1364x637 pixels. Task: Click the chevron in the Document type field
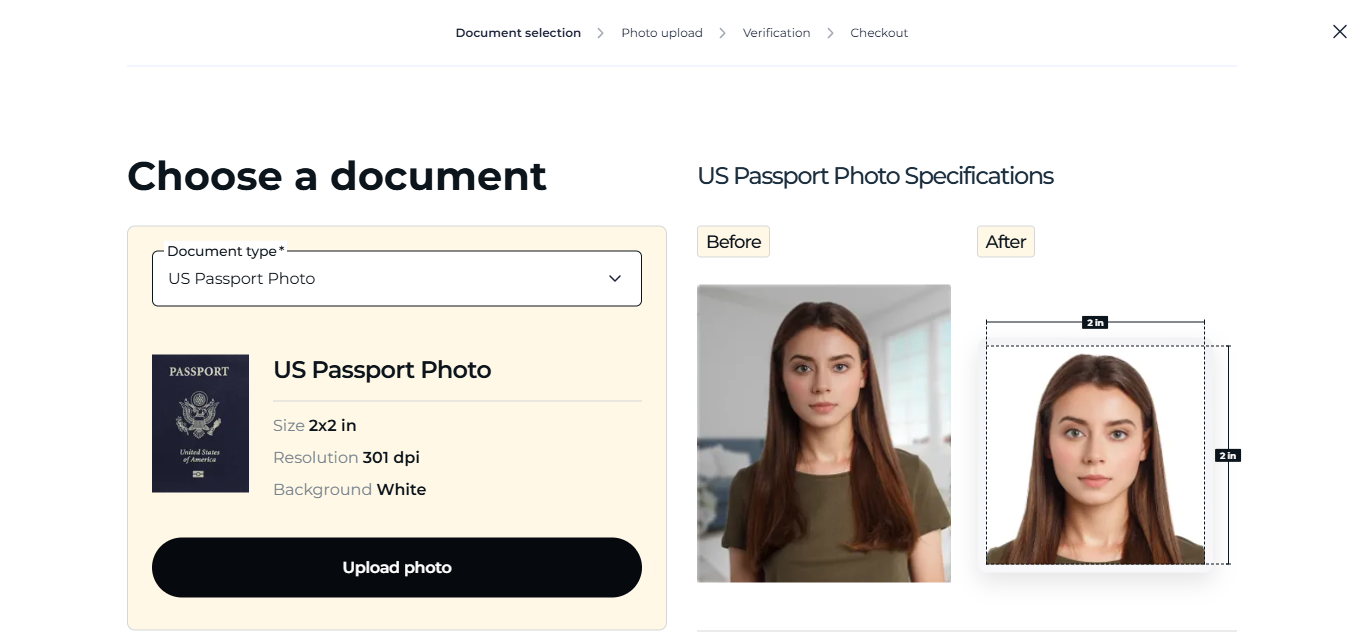pos(615,278)
